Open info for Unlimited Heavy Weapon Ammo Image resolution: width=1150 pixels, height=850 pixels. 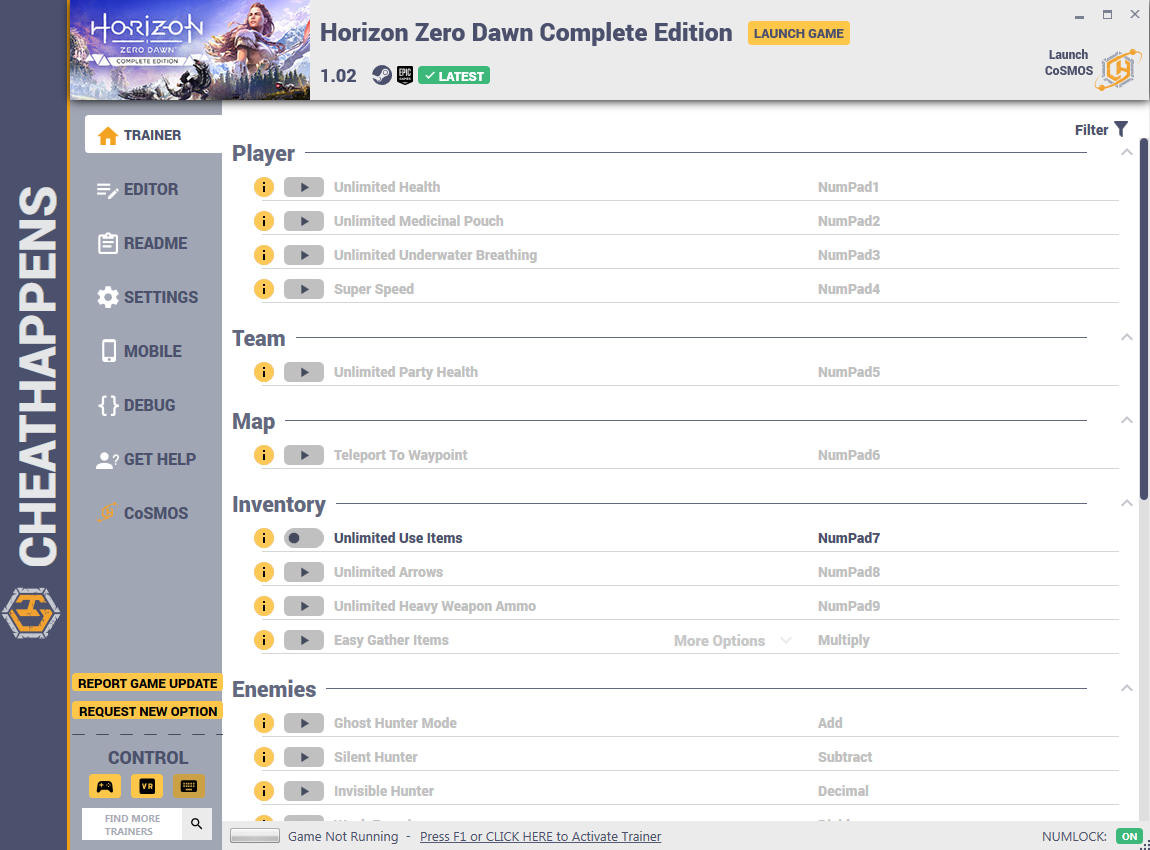pyautogui.click(x=263, y=606)
